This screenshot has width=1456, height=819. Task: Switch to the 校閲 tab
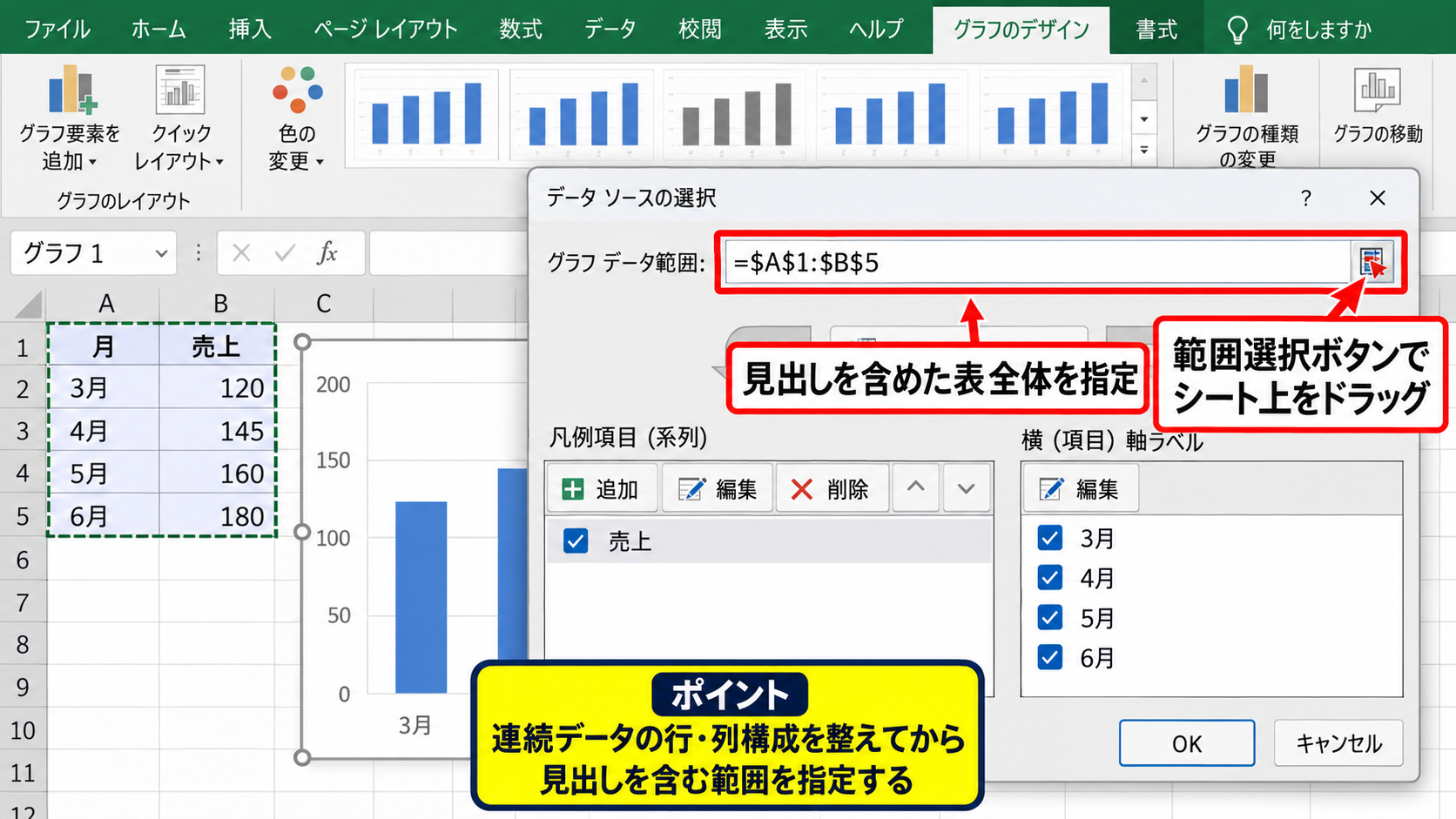coord(700,30)
